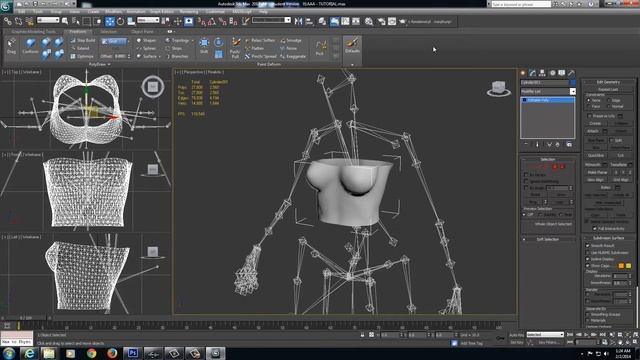Click the Attach button
This screenshot has height=360, width=640.
(x=593, y=131)
